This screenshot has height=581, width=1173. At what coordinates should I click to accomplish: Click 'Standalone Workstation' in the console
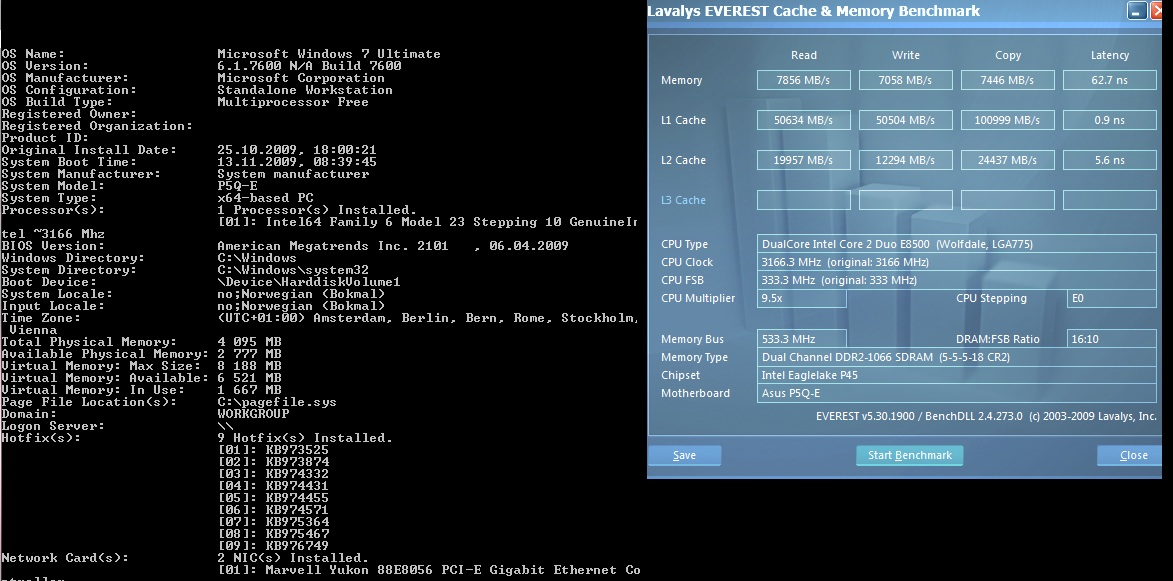[x=304, y=90]
